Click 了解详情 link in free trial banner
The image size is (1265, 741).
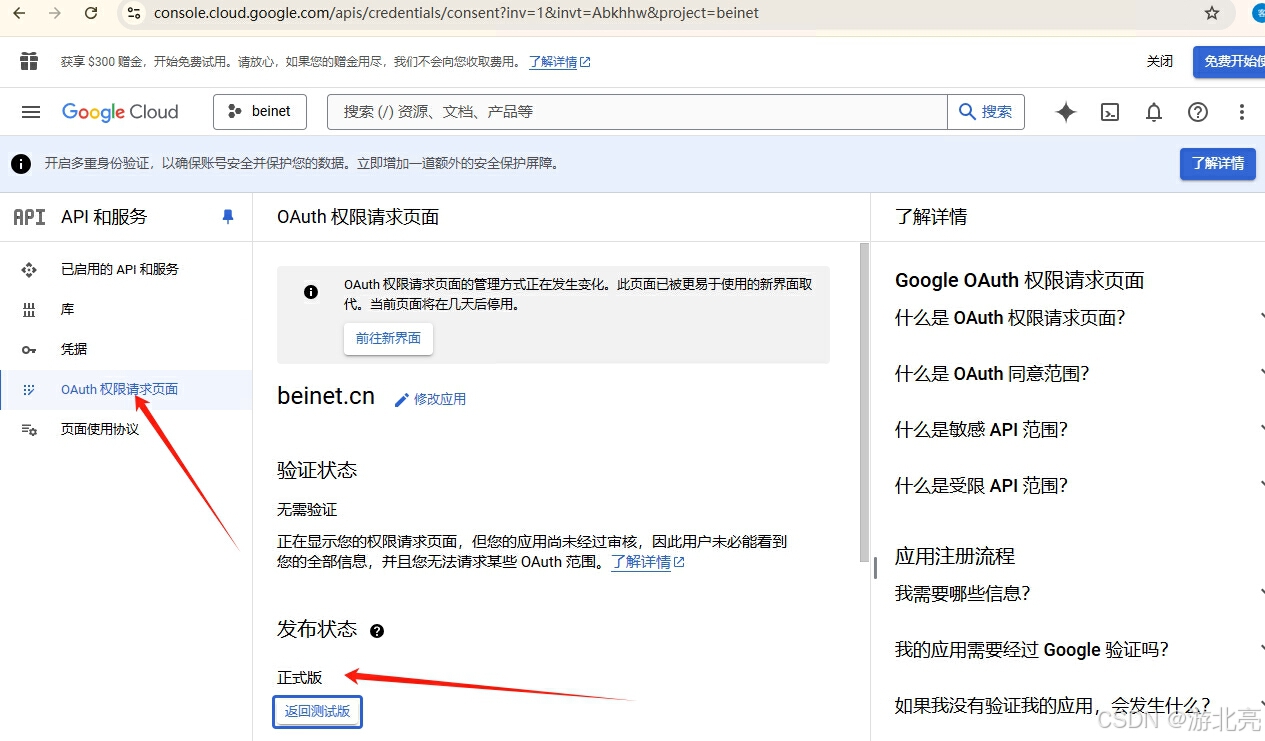click(x=559, y=62)
